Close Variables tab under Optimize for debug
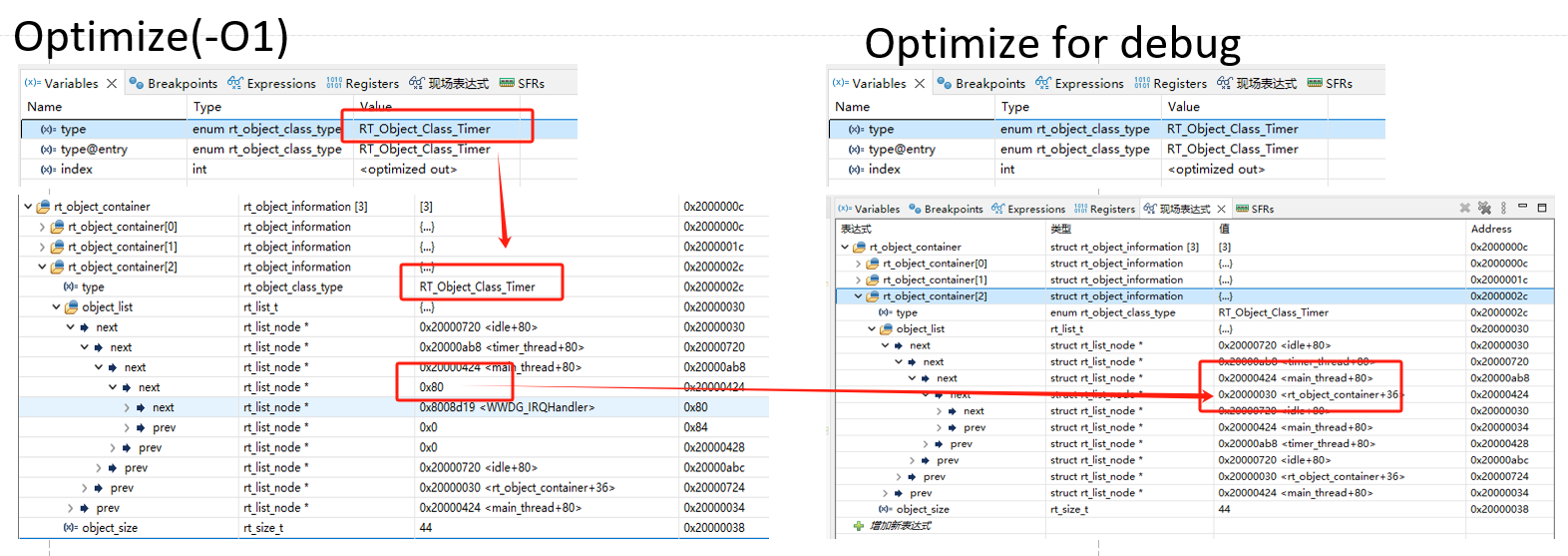The height and width of the screenshot is (556, 1568). coord(920,84)
